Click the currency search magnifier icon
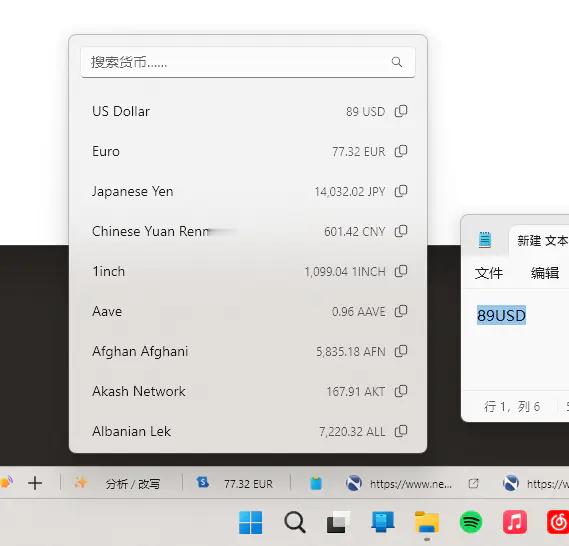 pos(397,62)
